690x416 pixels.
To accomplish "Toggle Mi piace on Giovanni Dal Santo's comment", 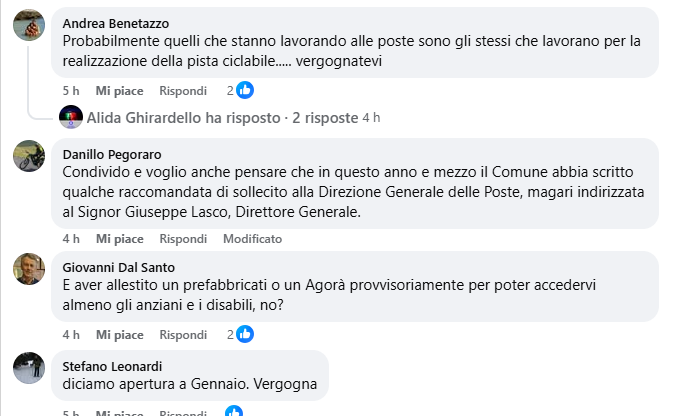I will coord(120,334).
